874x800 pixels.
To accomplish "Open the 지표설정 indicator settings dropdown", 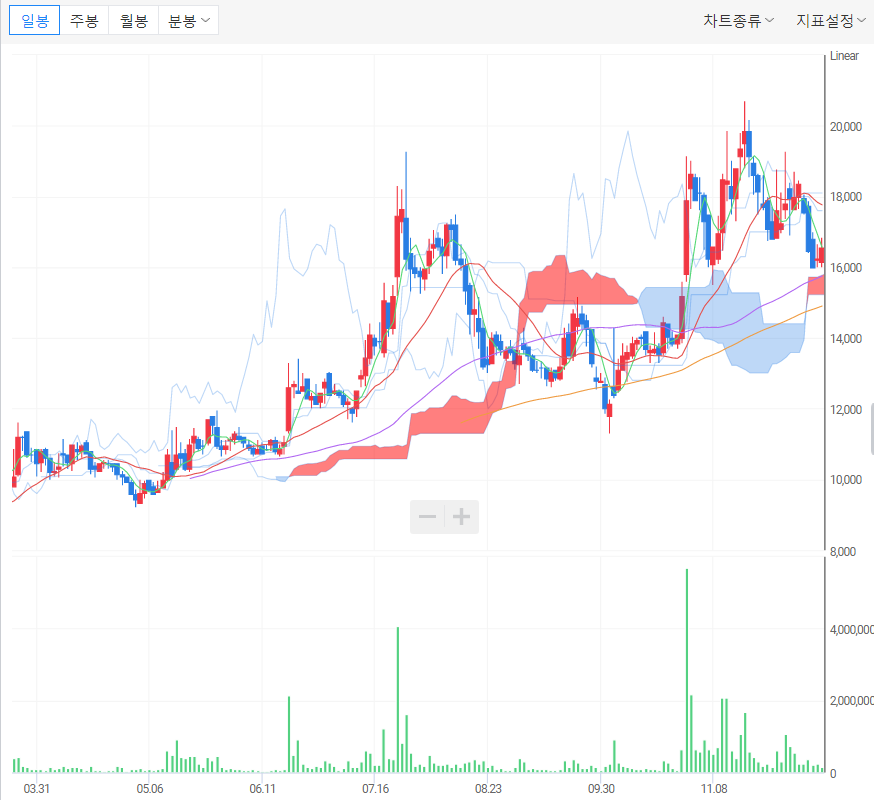I will (831, 21).
